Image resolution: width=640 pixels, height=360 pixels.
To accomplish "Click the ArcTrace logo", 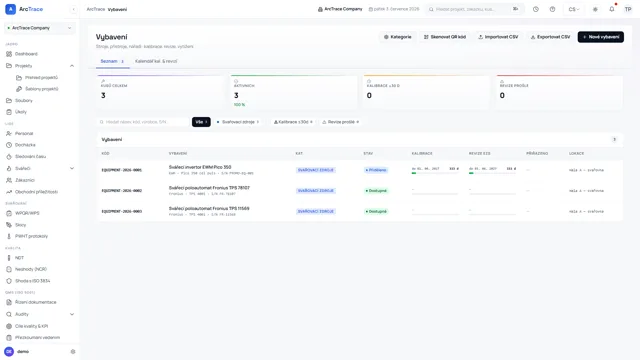I will (24, 9).
